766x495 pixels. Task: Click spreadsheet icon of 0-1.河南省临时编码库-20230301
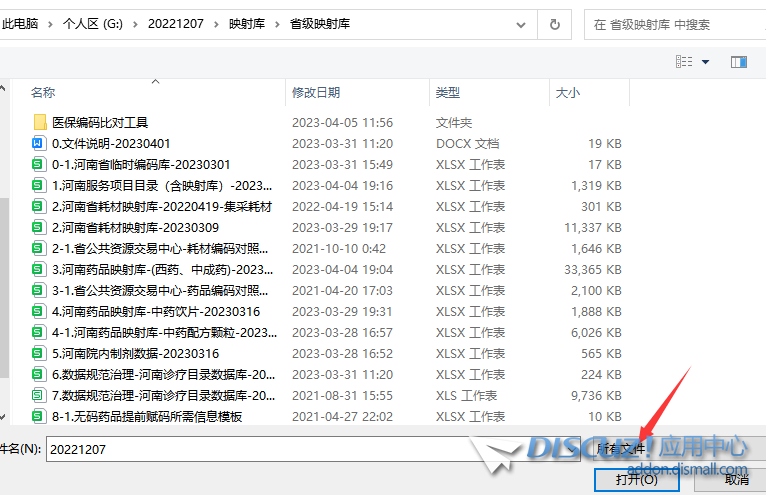point(40,164)
